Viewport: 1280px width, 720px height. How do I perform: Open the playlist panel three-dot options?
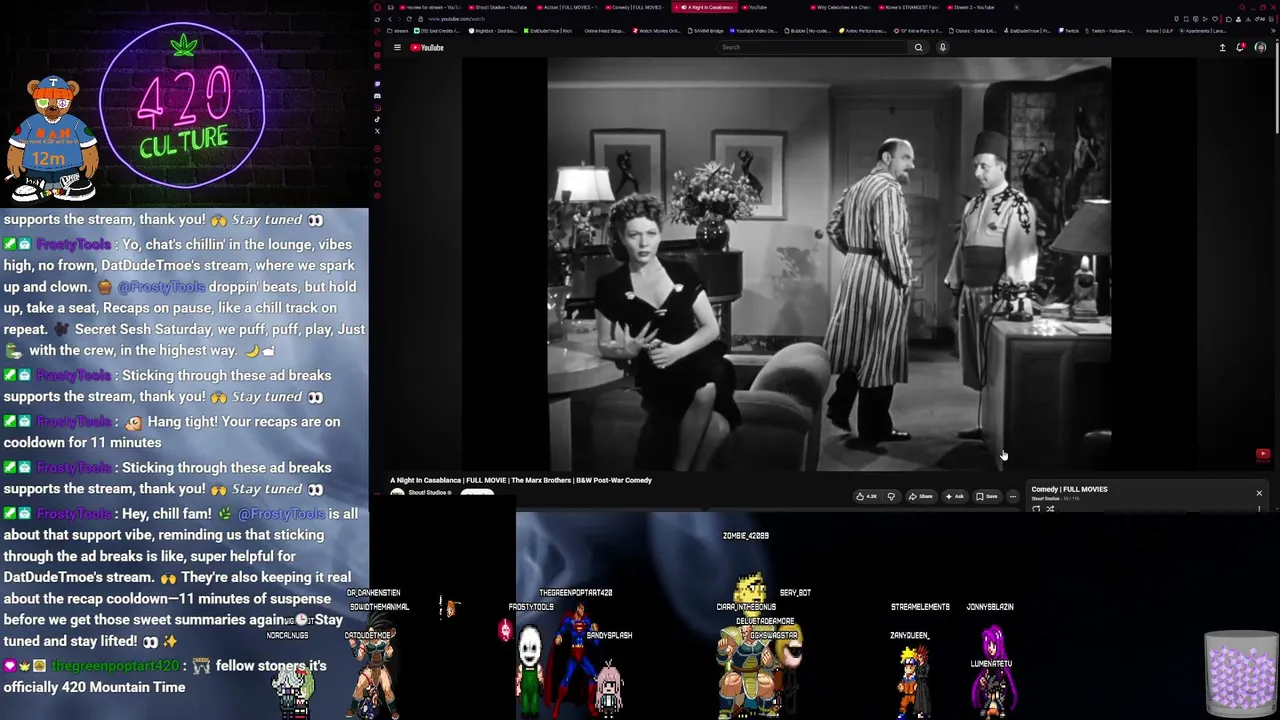1259,509
